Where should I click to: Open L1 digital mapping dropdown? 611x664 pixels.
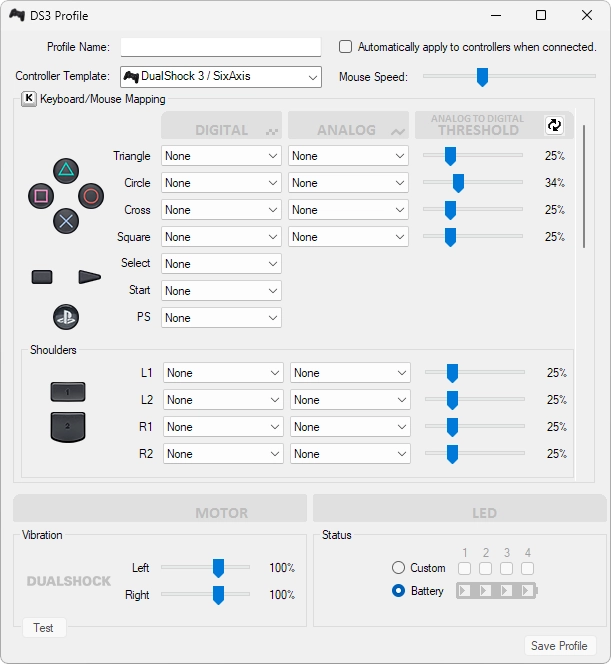click(223, 373)
